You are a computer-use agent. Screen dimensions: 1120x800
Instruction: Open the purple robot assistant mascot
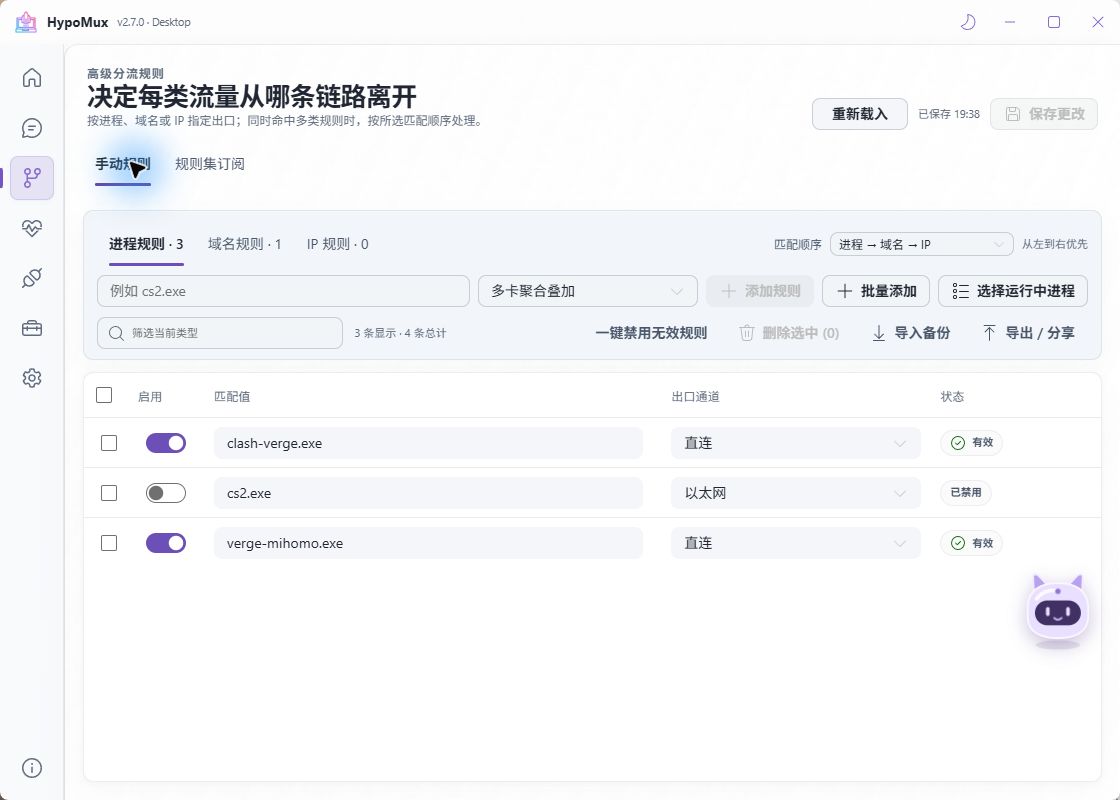coord(1058,611)
